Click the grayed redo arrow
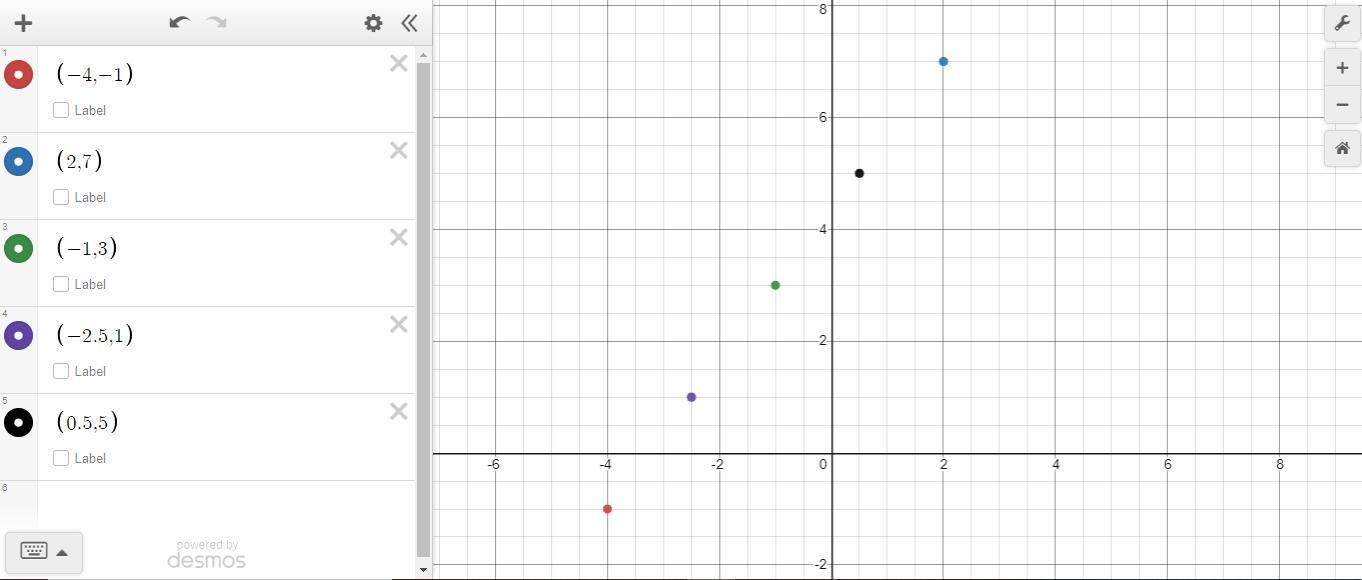 tap(217, 22)
